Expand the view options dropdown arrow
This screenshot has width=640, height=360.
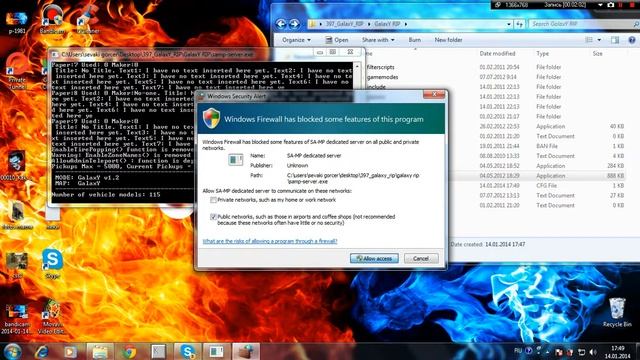pos(599,40)
